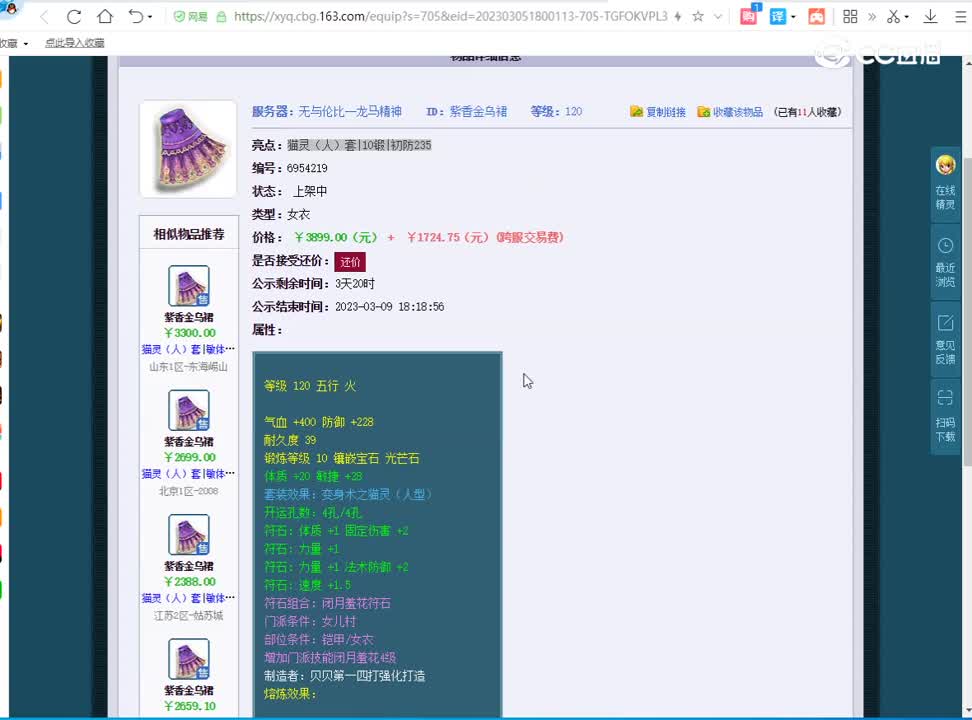Image resolution: width=972 pixels, height=720 pixels.
Task: Go back to previous page
Action: (44, 17)
